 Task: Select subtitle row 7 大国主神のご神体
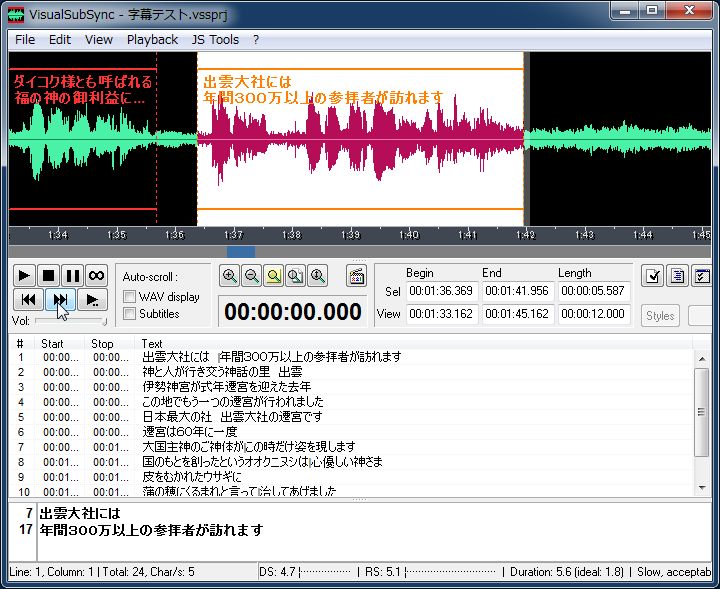(351, 447)
